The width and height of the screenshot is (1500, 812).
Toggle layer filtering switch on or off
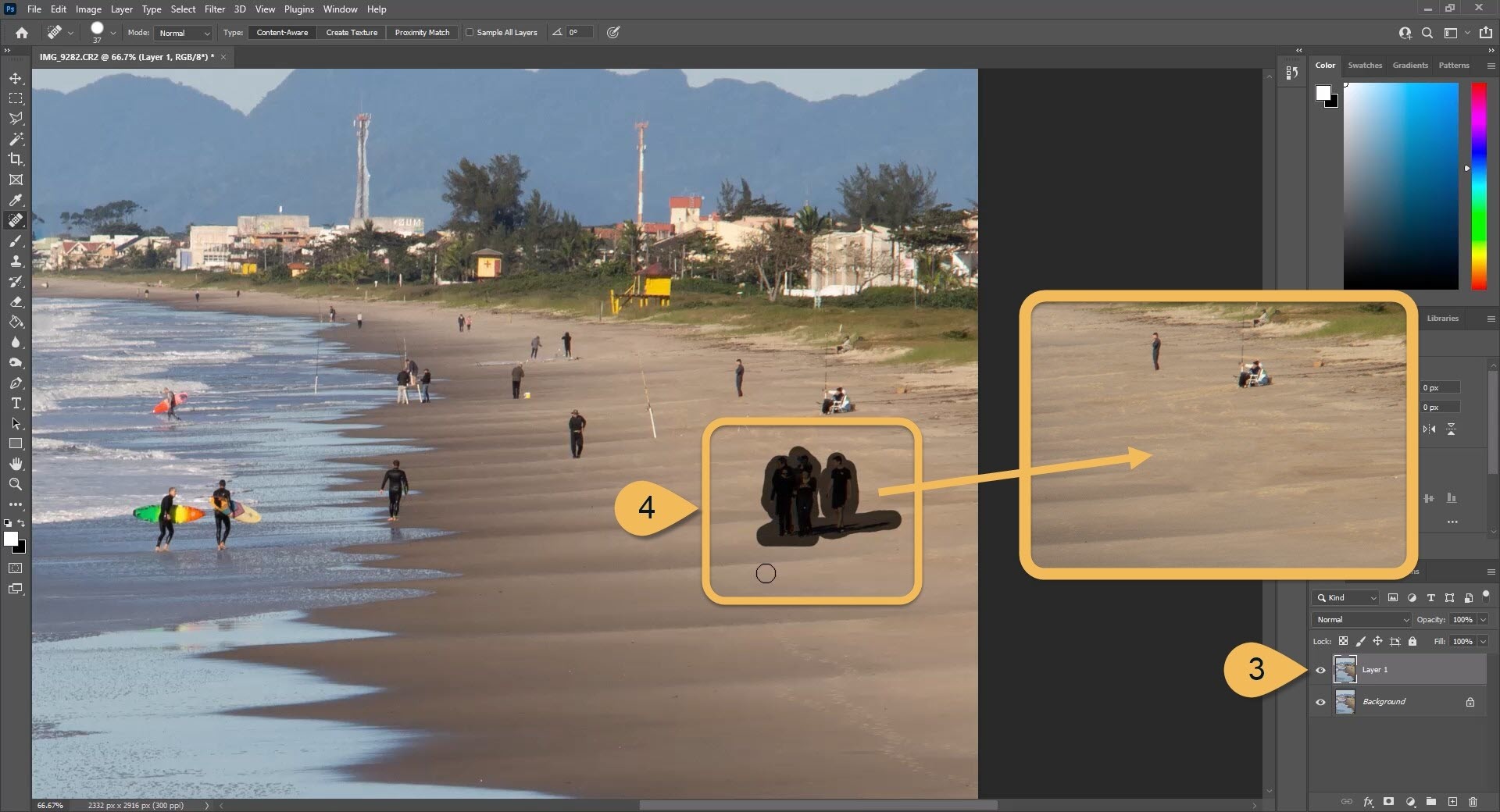1486,596
